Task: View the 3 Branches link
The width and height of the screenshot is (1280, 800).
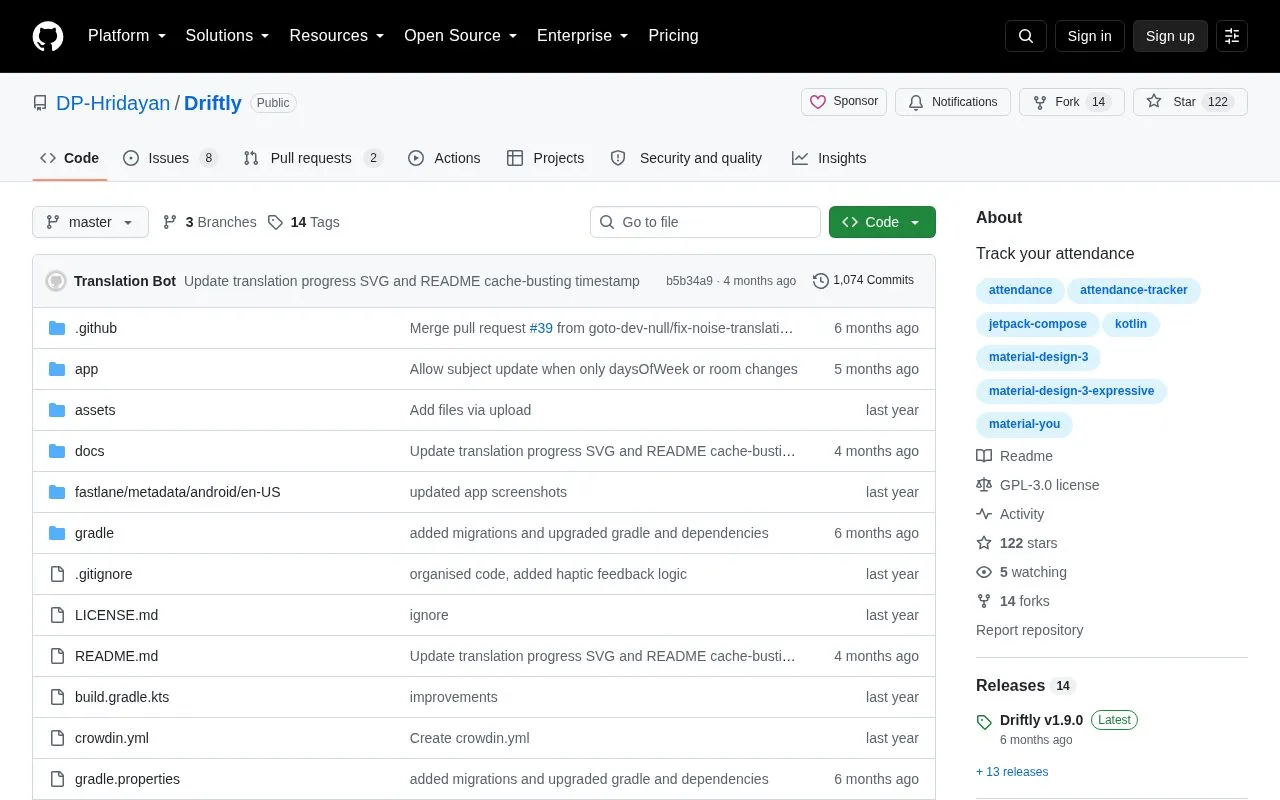Action: click(209, 222)
